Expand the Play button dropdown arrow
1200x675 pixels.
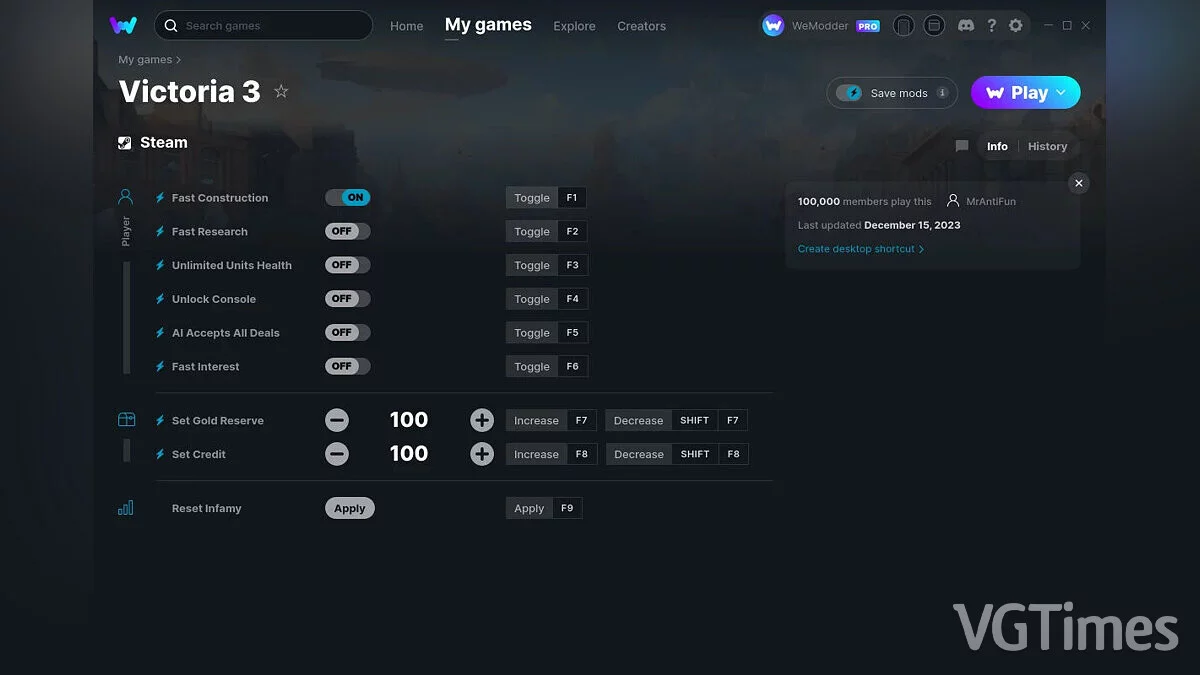click(1062, 93)
